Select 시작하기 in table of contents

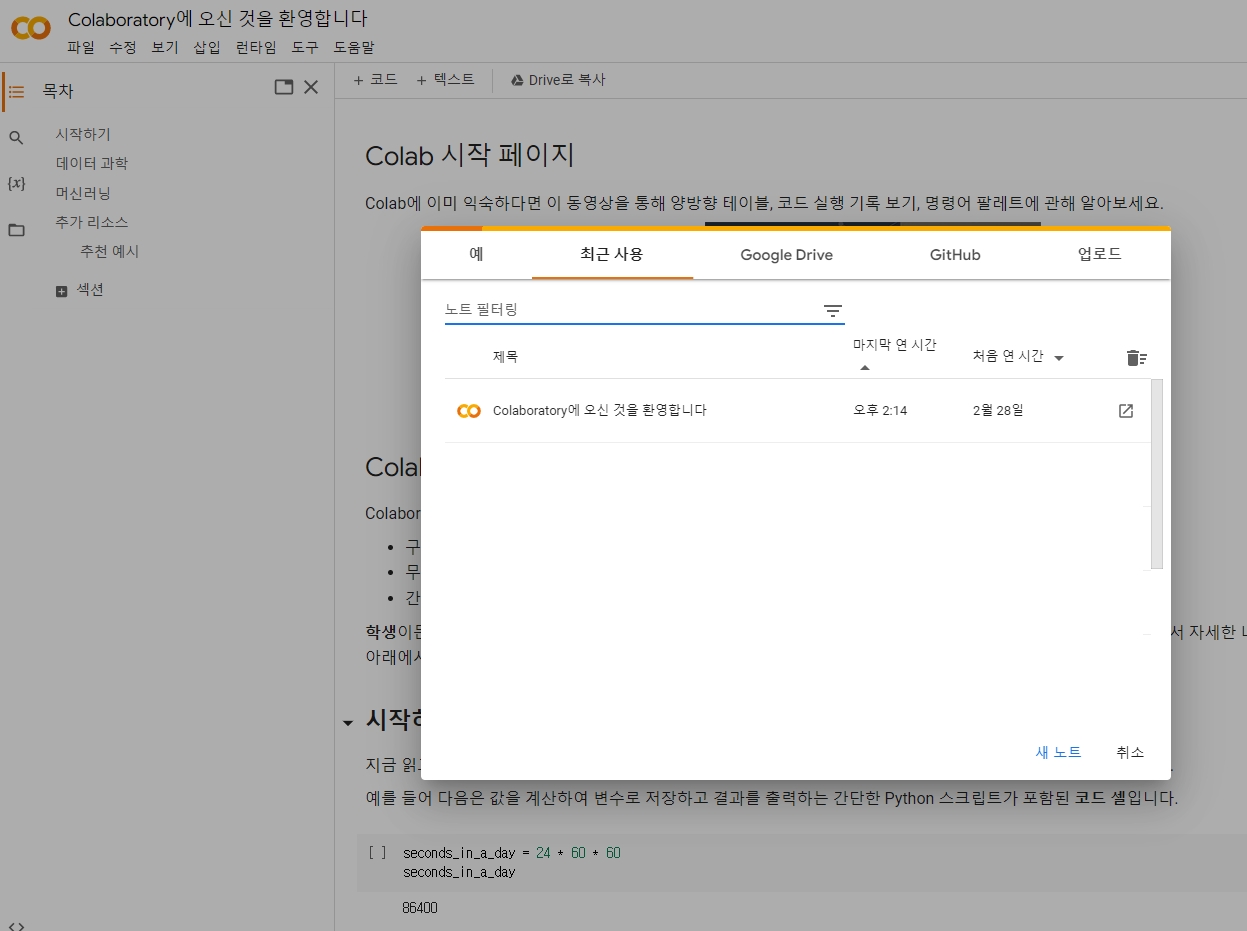[x=83, y=134]
